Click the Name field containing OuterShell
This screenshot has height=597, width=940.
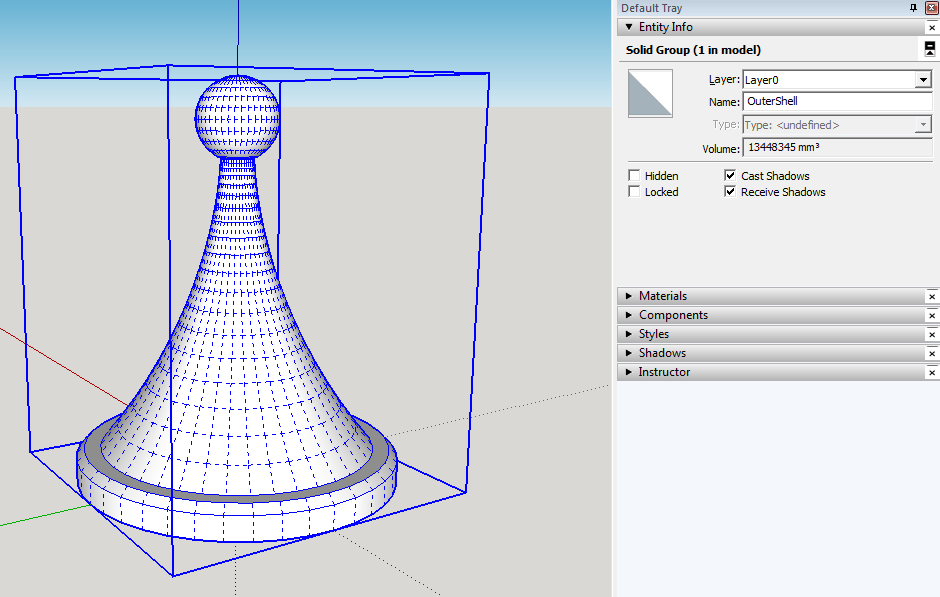837,101
